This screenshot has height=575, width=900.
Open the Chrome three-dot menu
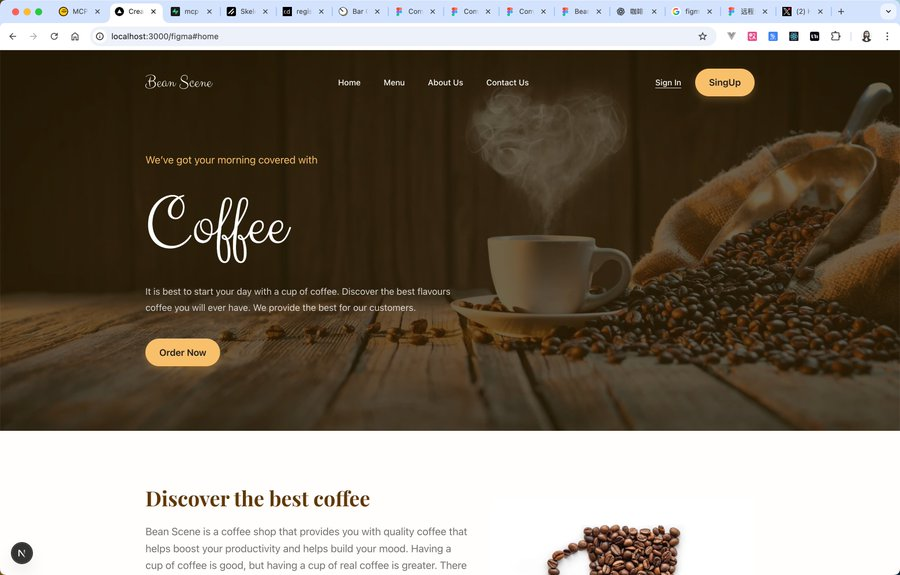[x=887, y=36]
